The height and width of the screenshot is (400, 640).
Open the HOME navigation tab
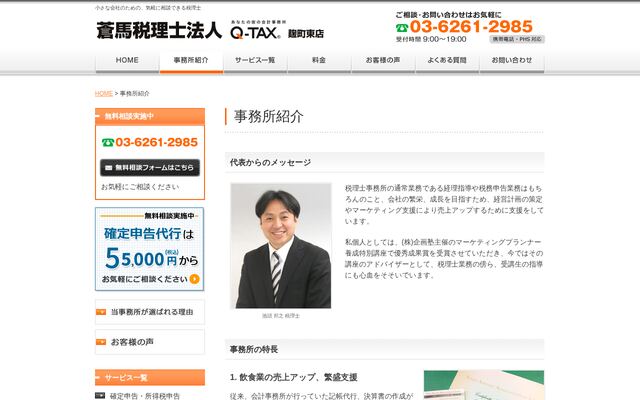(x=127, y=61)
